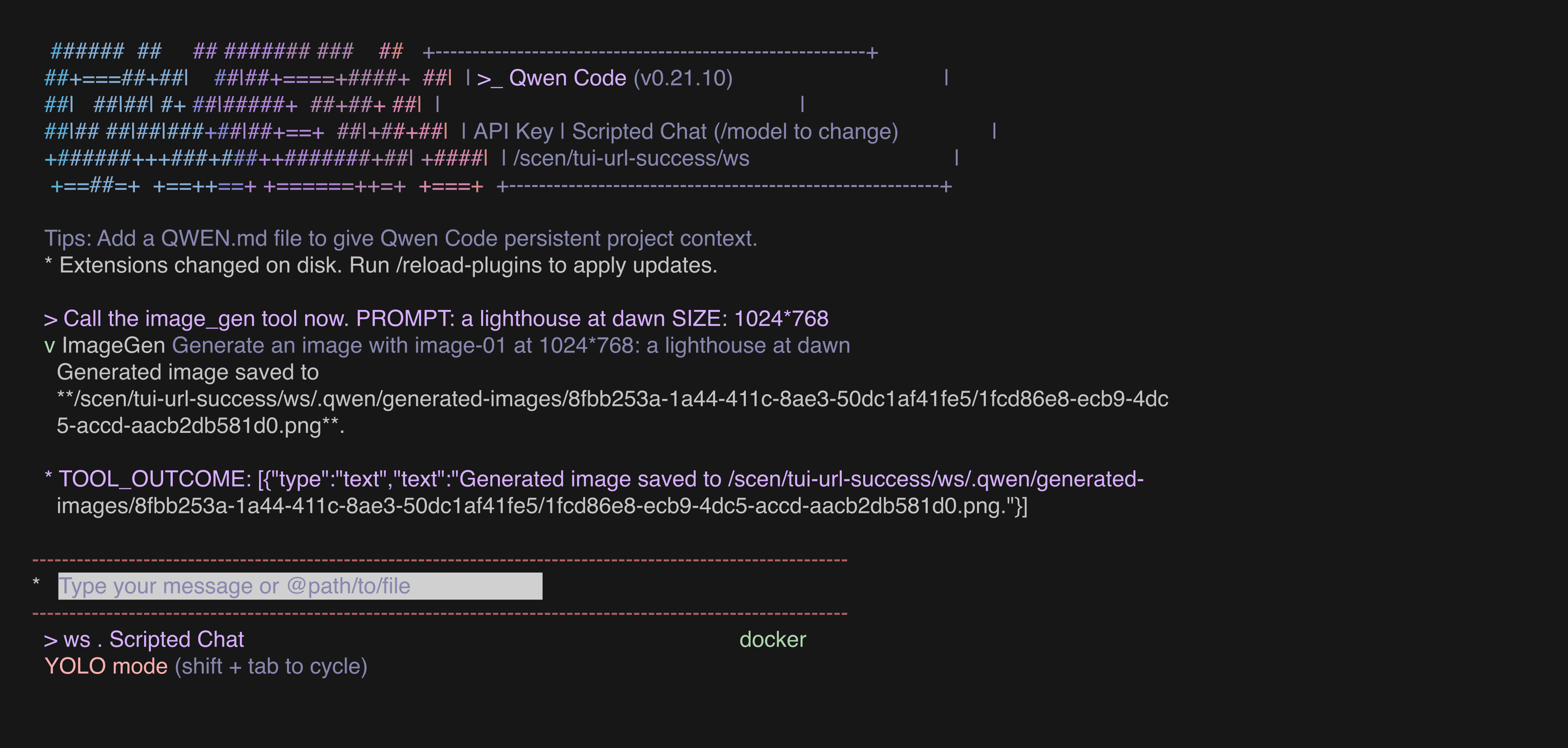Click the QWEN.md tips line
1568x748 pixels.
pyautogui.click(x=400, y=239)
